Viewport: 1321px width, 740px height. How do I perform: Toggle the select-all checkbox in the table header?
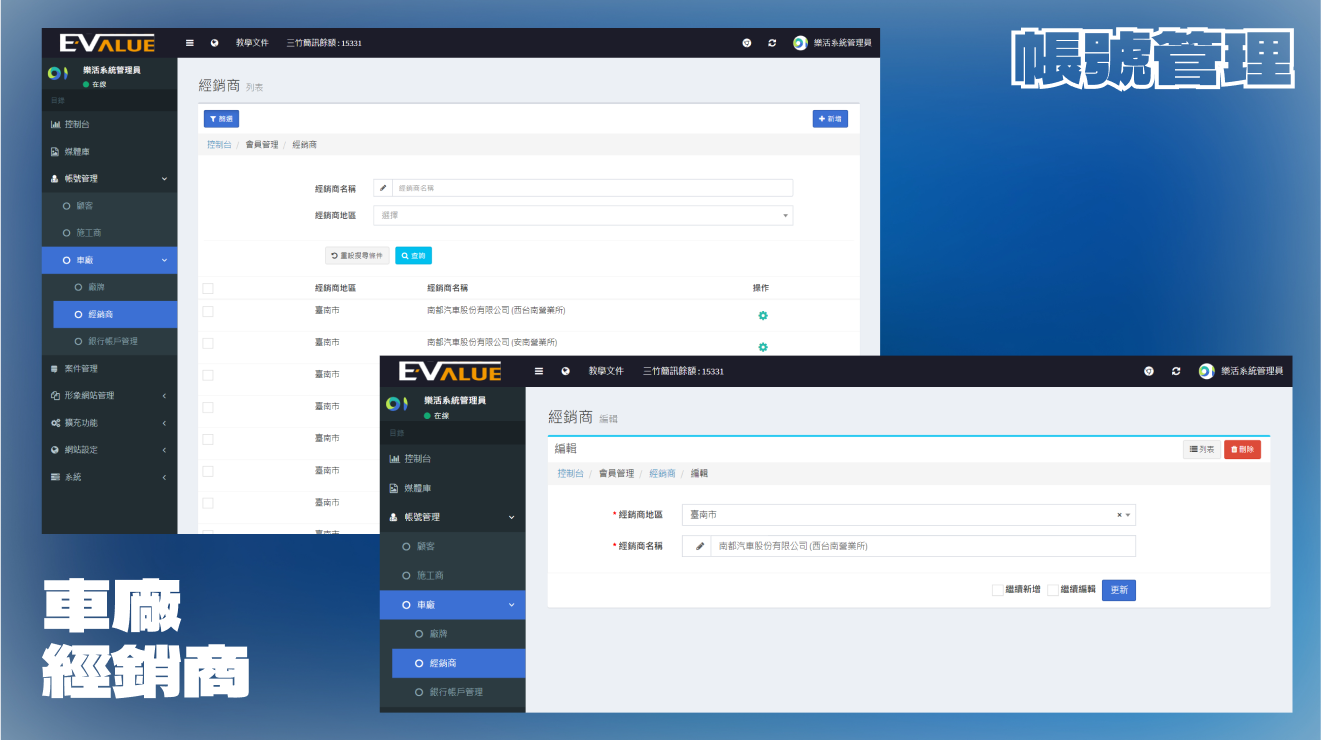coord(208,288)
